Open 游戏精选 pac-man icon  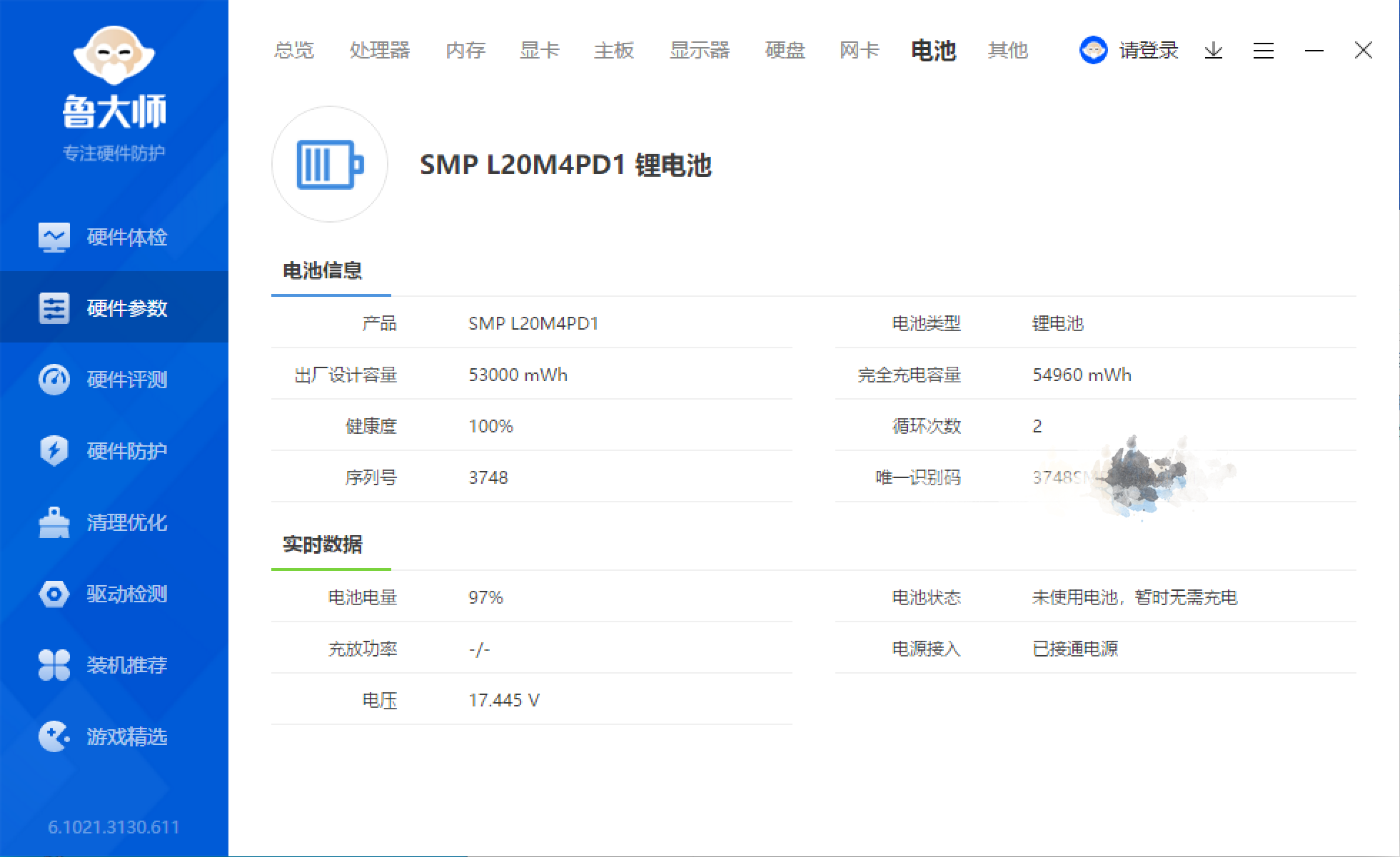pos(54,736)
